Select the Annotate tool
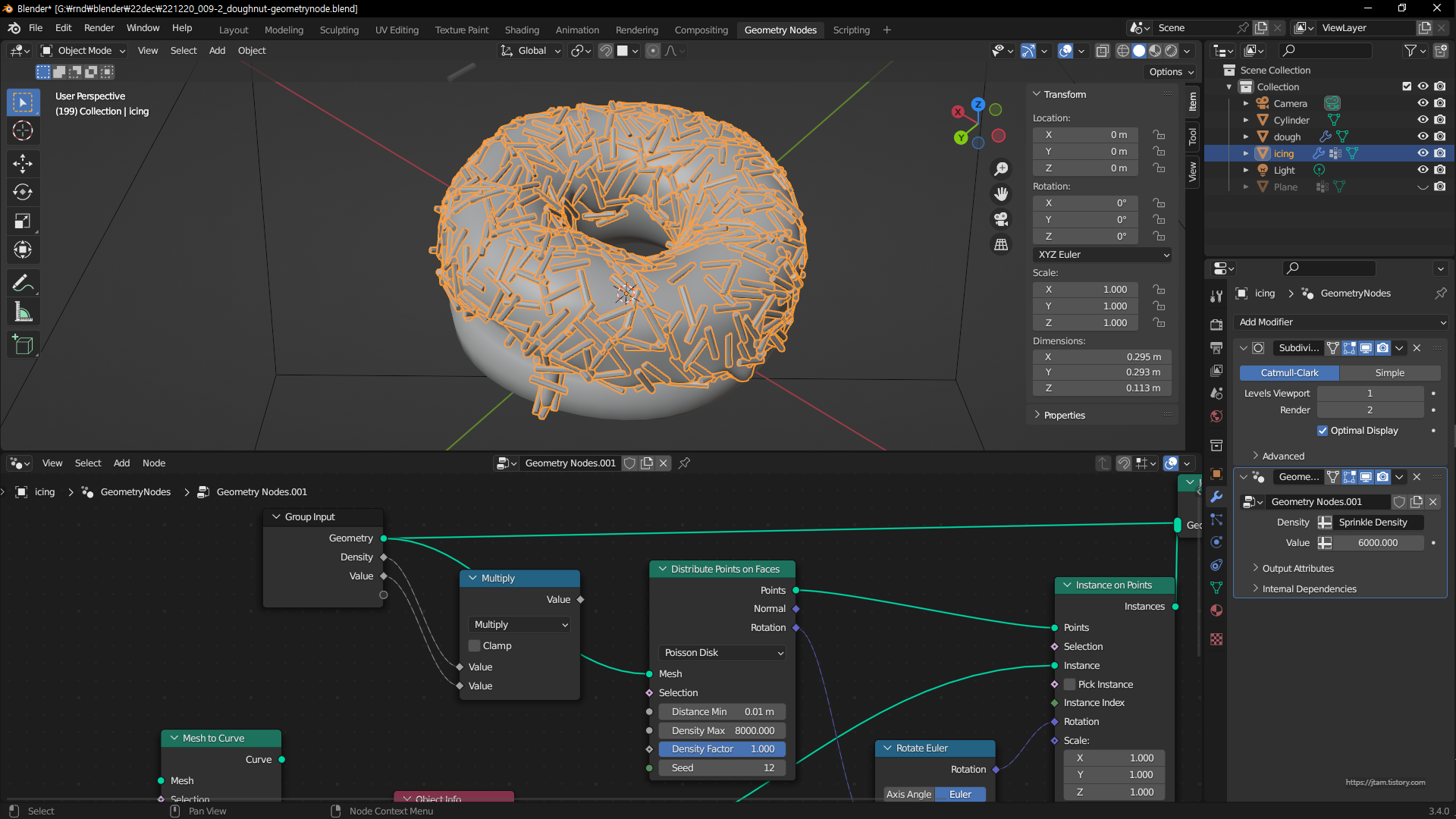1456x819 pixels. (23, 283)
